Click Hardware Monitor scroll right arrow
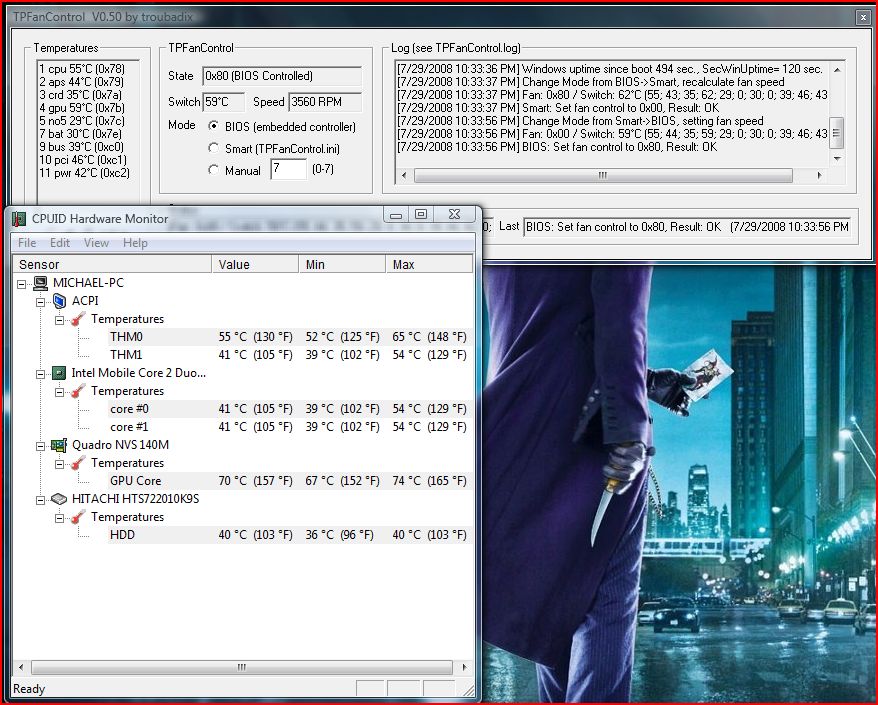The width and height of the screenshot is (878, 705). click(464, 667)
